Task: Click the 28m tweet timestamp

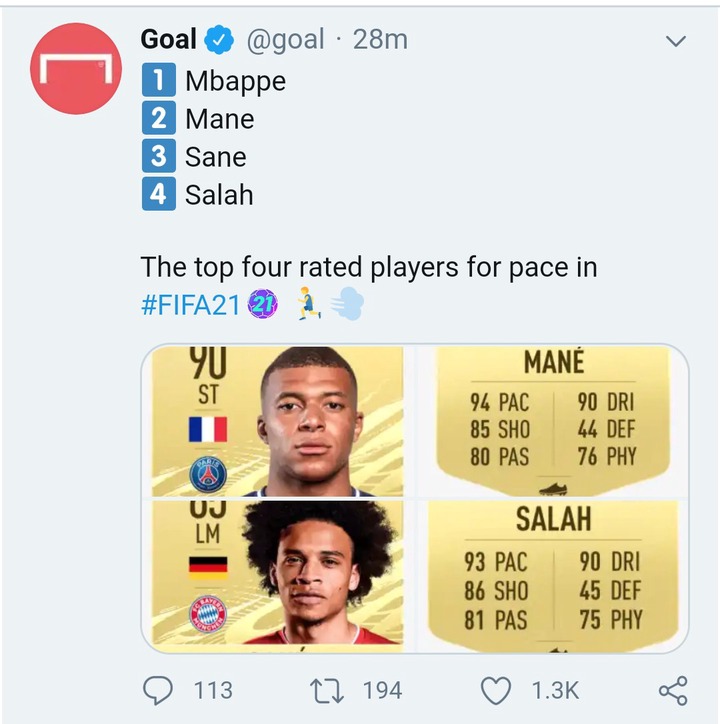Action: coord(383,40)
